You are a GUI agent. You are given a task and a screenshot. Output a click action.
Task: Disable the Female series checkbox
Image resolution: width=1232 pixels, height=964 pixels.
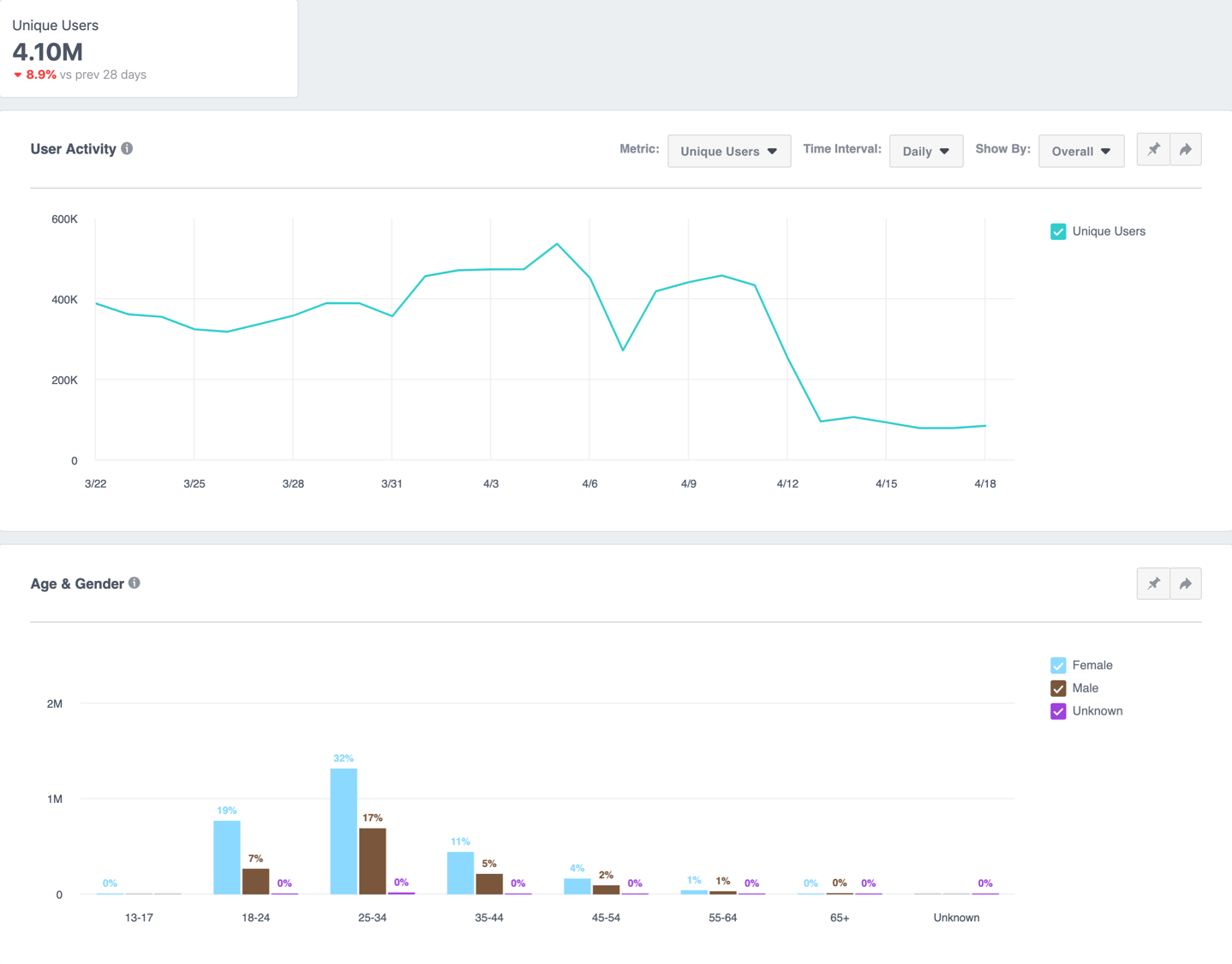point(1058,664)
